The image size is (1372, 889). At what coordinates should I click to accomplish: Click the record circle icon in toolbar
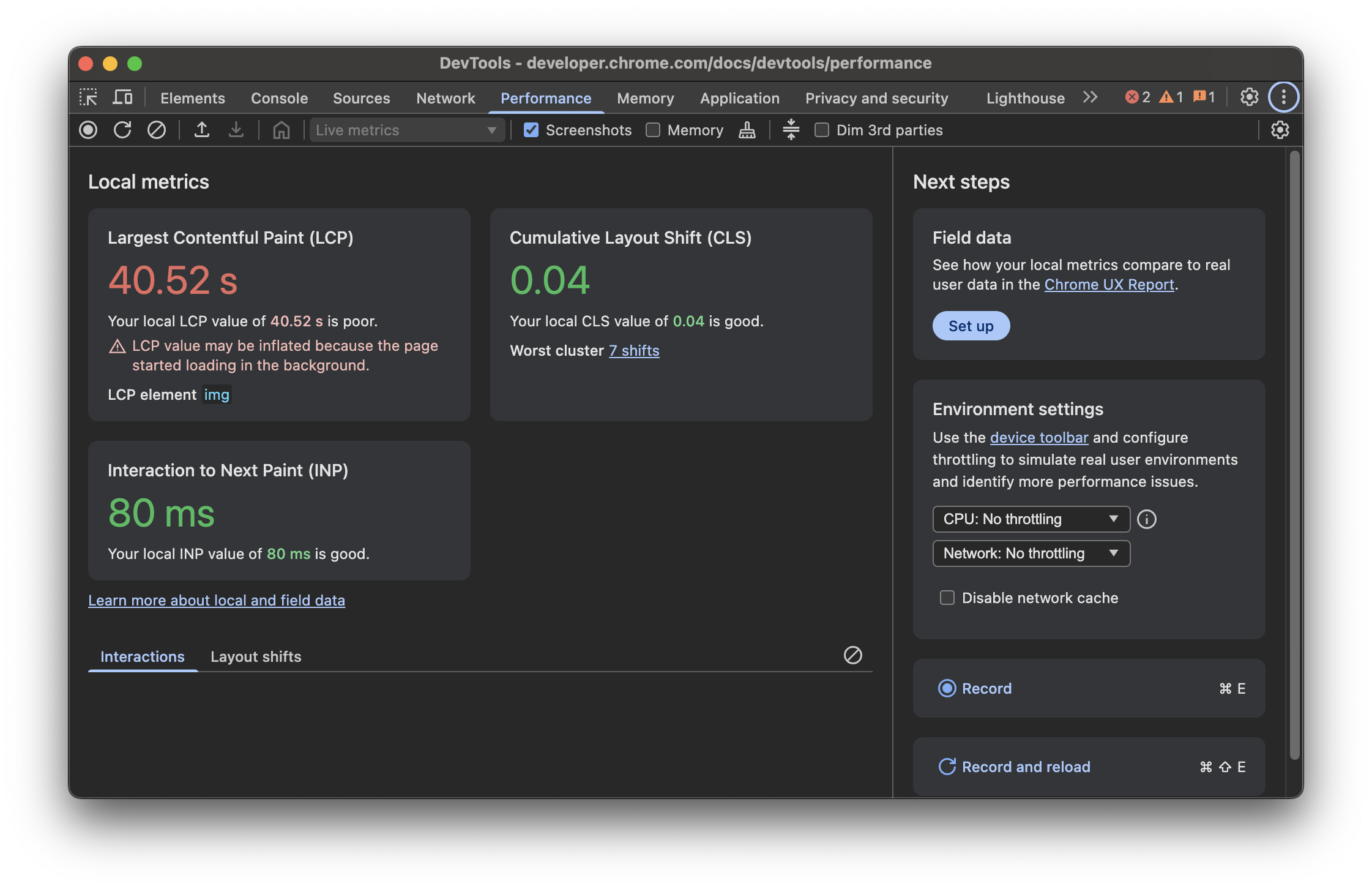click(x=88, y=130)
